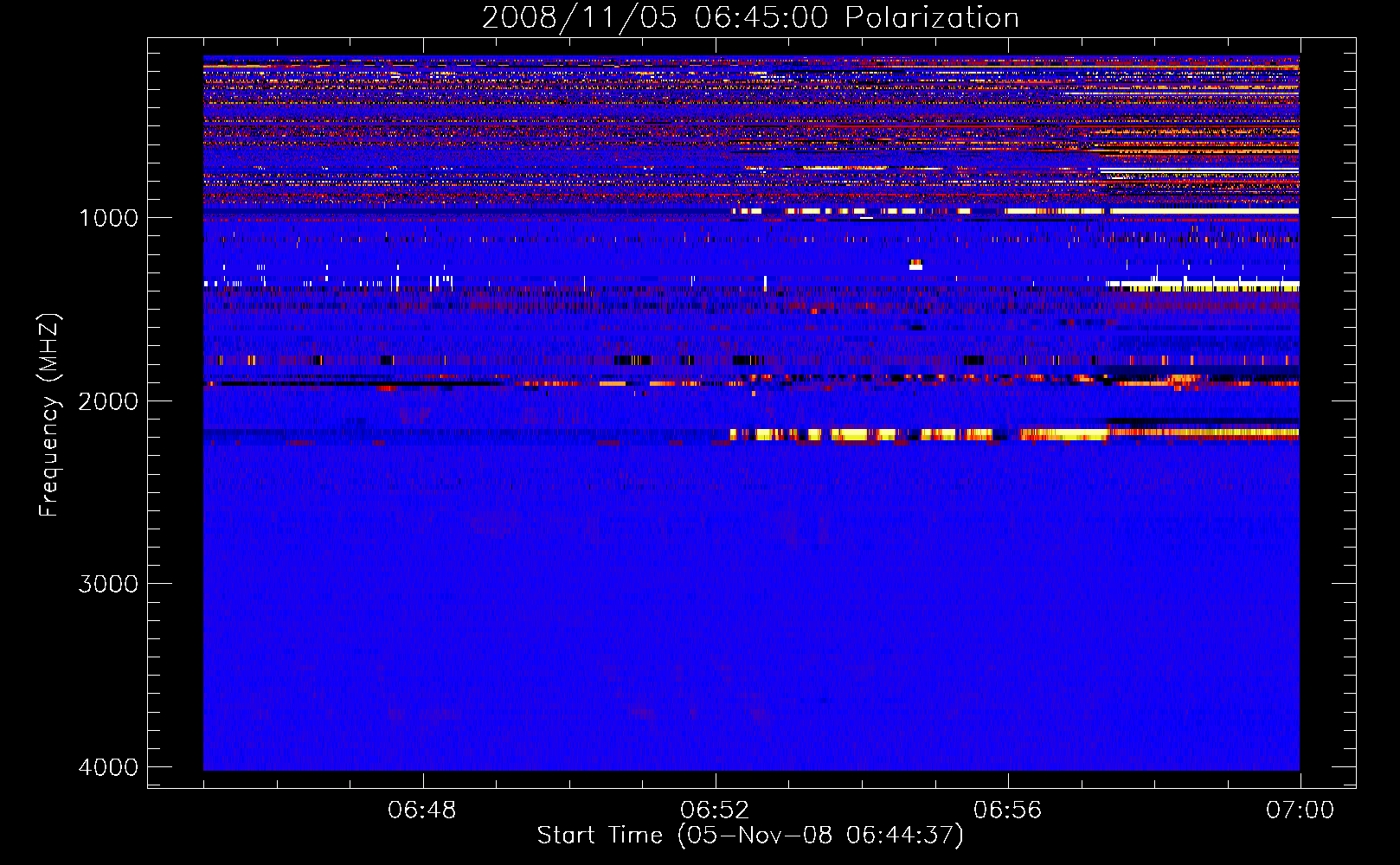This screenshot has width=1400, height=865.
Task: Click the white band just below 1000 MHz
Action: 1015,211
